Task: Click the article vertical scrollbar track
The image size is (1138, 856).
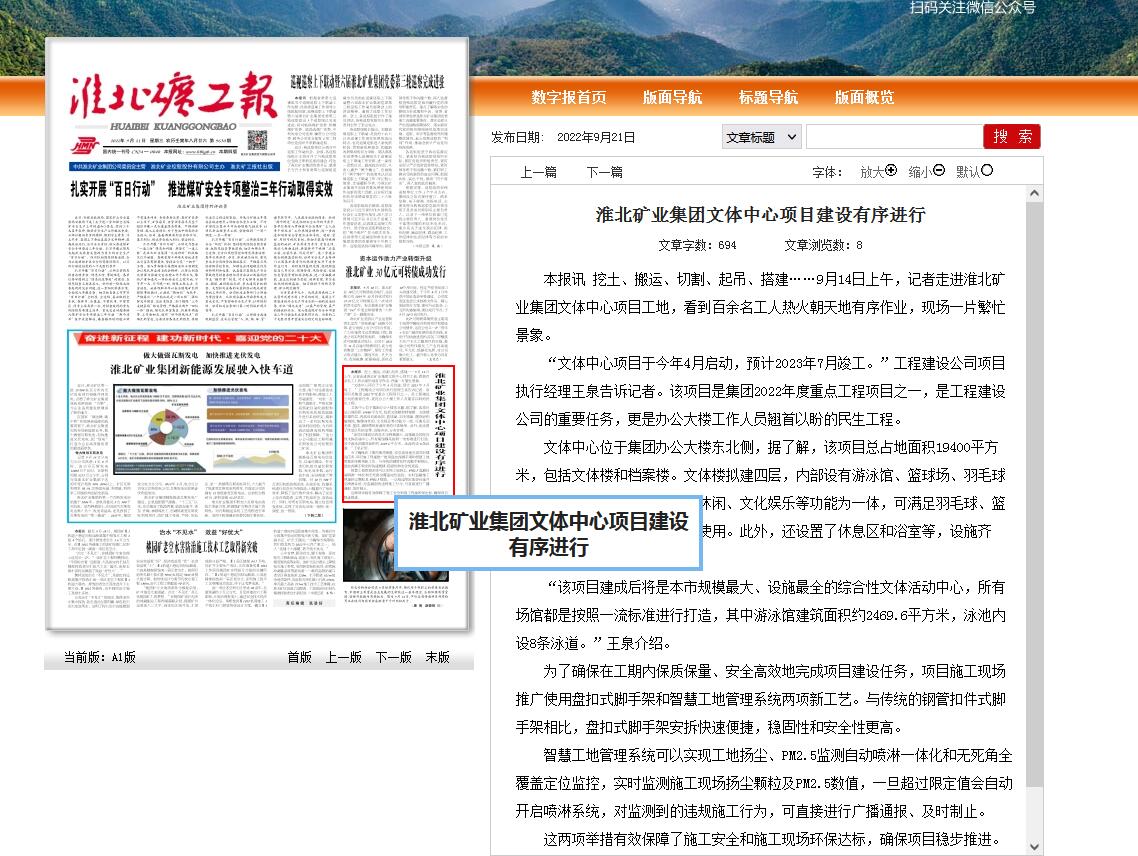Action: coord(1034,519)
